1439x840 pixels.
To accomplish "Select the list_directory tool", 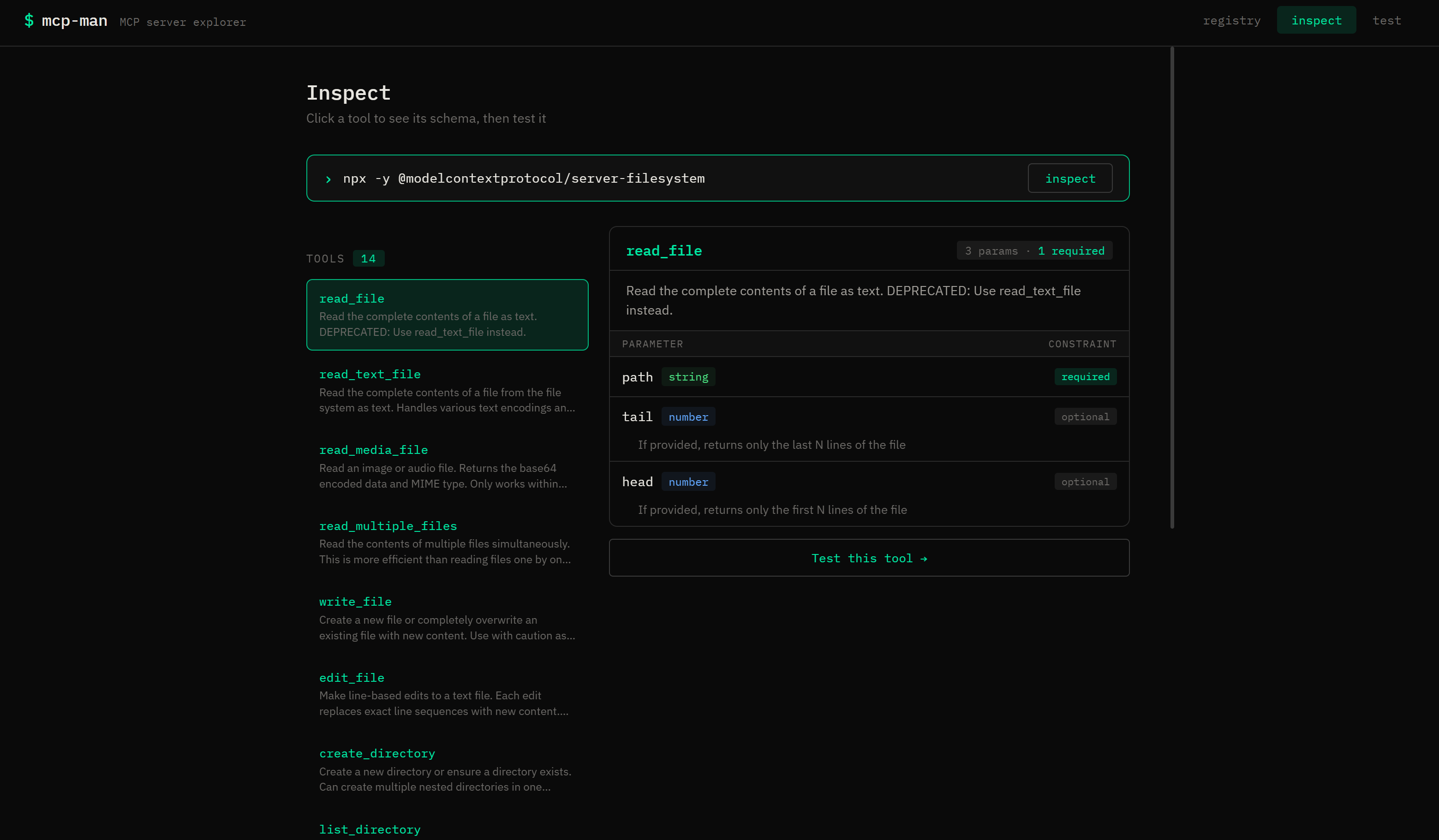I will tap(447, 826).
